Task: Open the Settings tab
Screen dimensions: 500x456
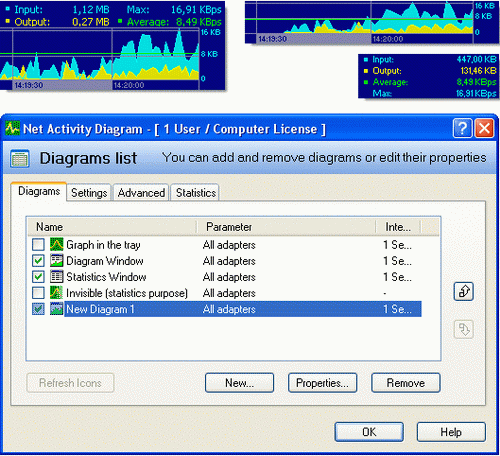Action: point(89,193)
